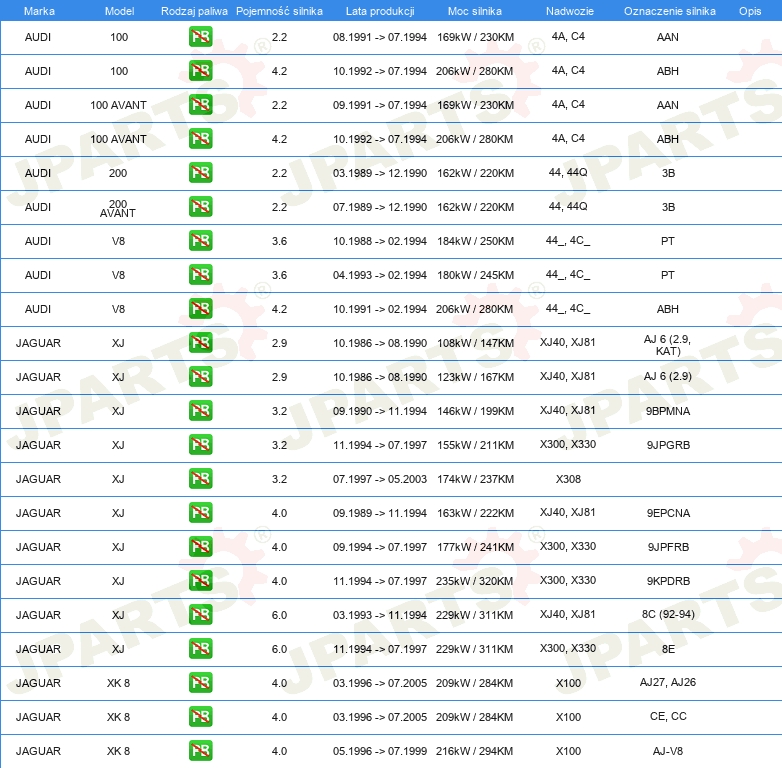
Task: Click fuel icon for XK 8 CE, CC row
Action: tap(200, 717)
